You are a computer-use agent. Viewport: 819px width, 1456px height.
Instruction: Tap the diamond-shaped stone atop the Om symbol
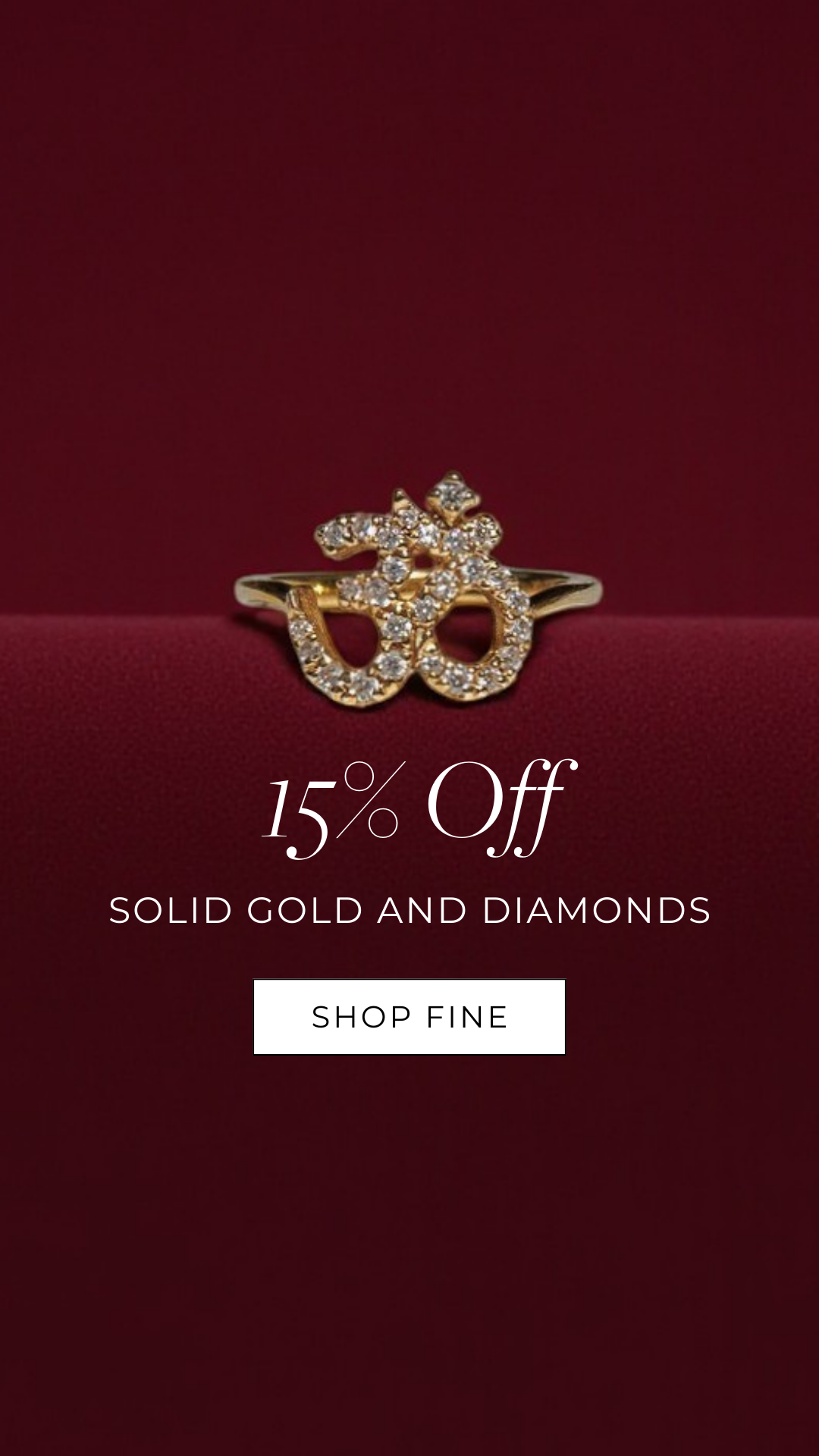pos(453,494)
